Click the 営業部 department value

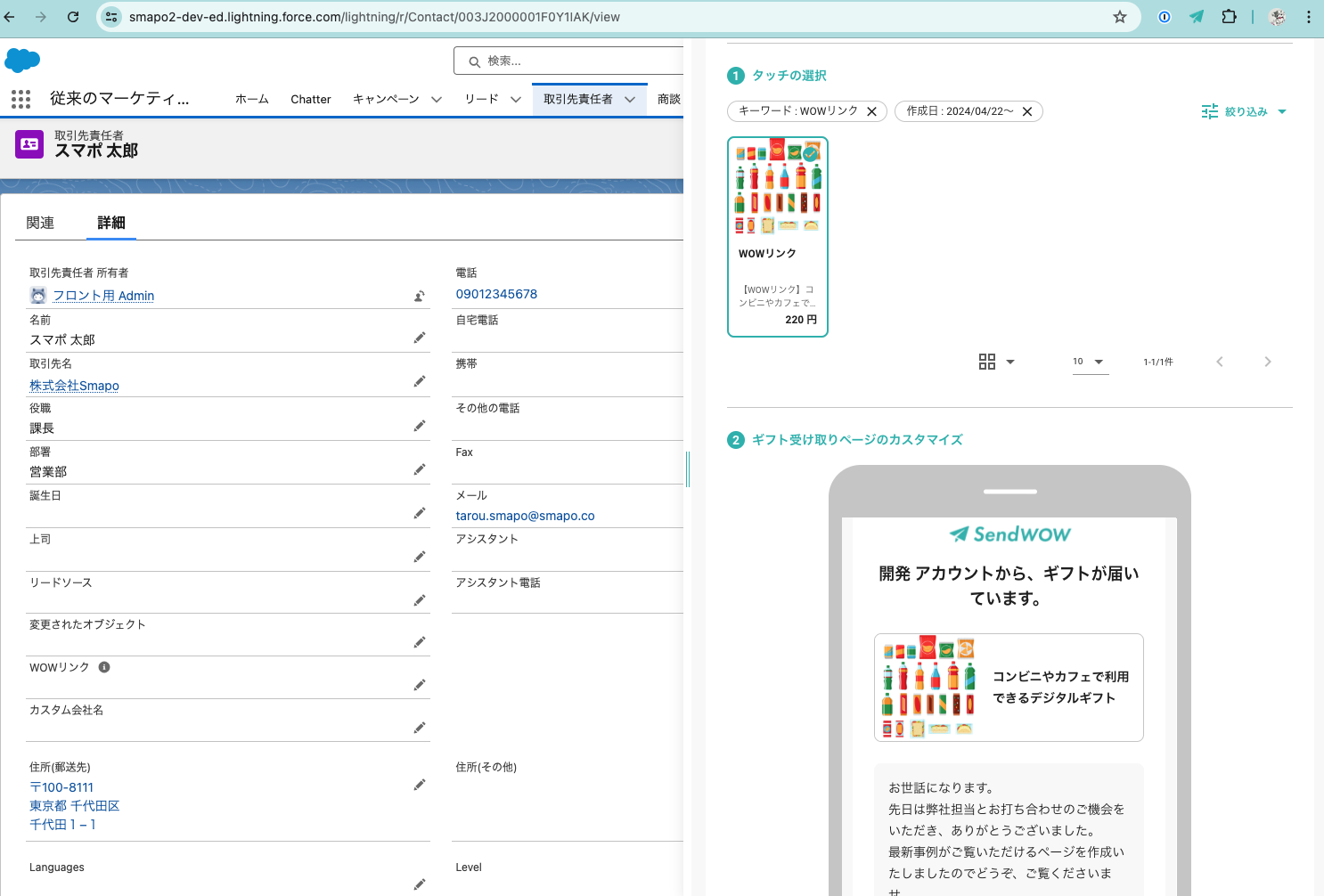point(48,472)
